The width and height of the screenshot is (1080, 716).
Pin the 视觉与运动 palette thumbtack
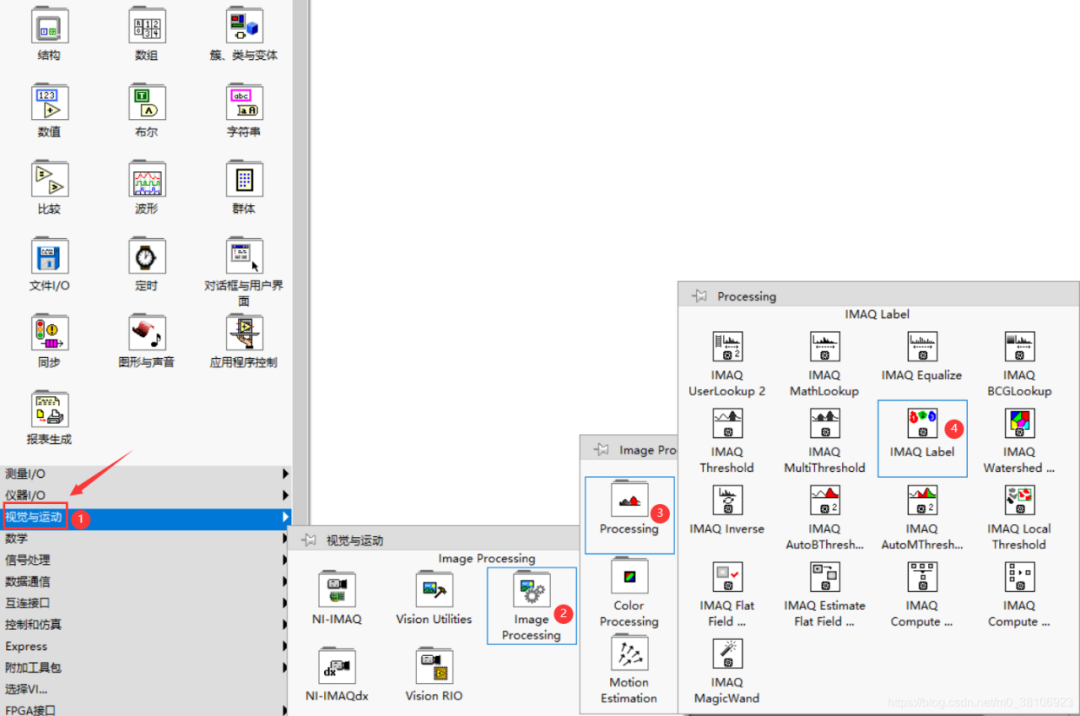click(309, 540)
